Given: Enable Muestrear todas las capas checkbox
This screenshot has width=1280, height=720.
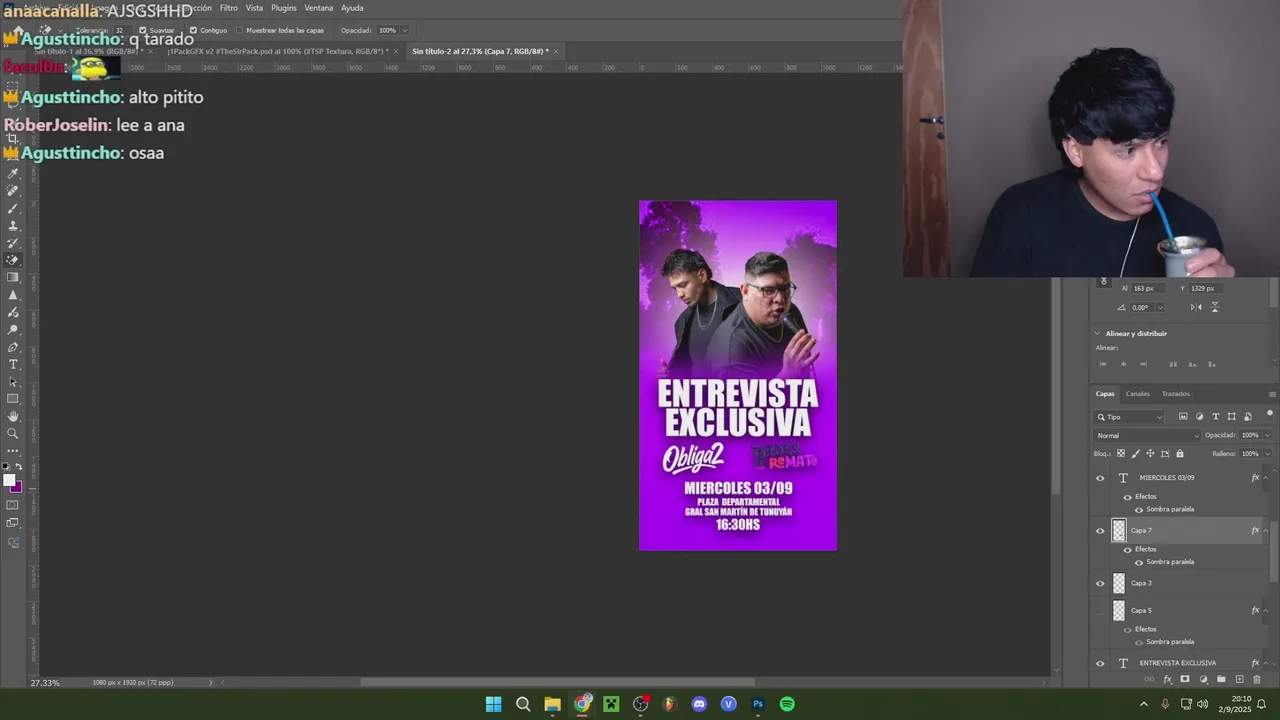Looking at the screenshot, I should click(238, 30).
